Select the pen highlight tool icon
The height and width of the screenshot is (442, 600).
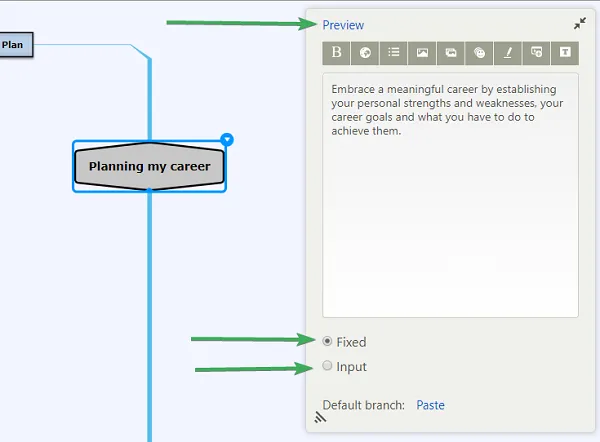[508, 53]
